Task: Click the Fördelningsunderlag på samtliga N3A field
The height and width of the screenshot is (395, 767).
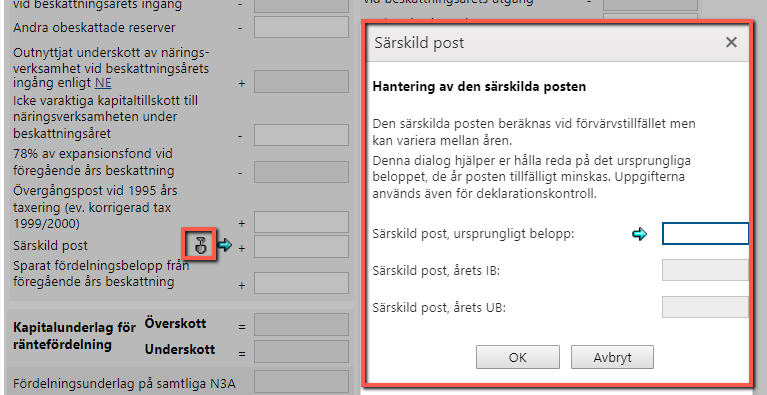Action: 301,382
